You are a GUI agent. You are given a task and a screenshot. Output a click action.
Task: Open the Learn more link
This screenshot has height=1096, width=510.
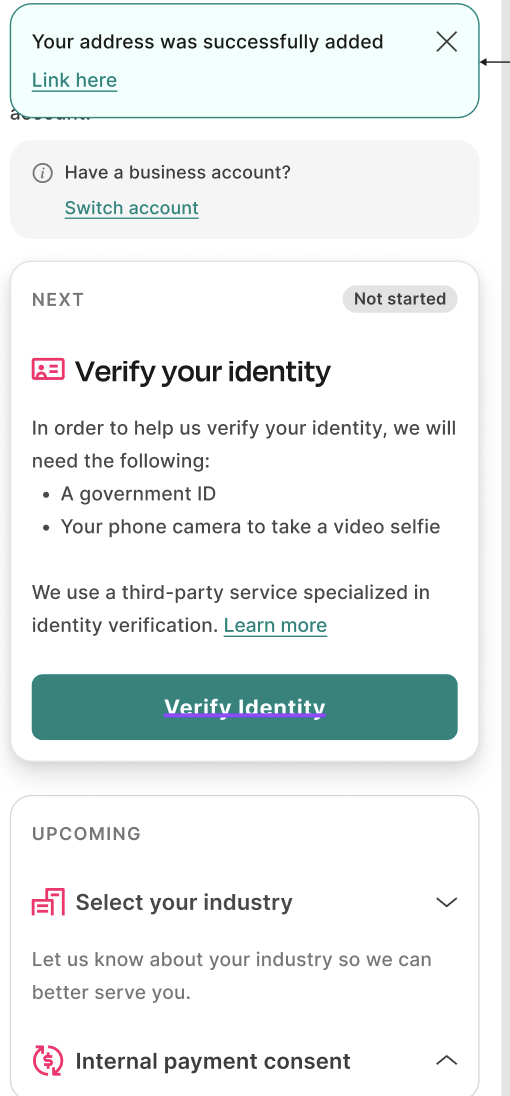[x=275, y=625]
